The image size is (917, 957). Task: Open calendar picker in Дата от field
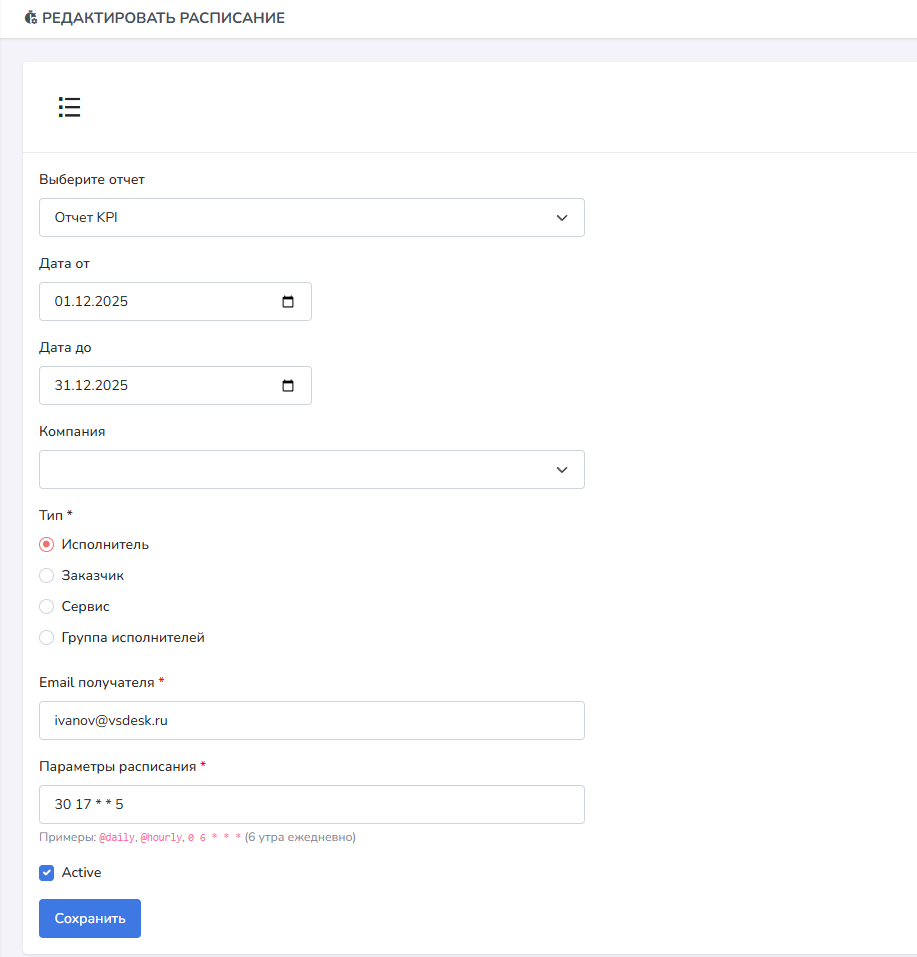(x=288, y=302)
